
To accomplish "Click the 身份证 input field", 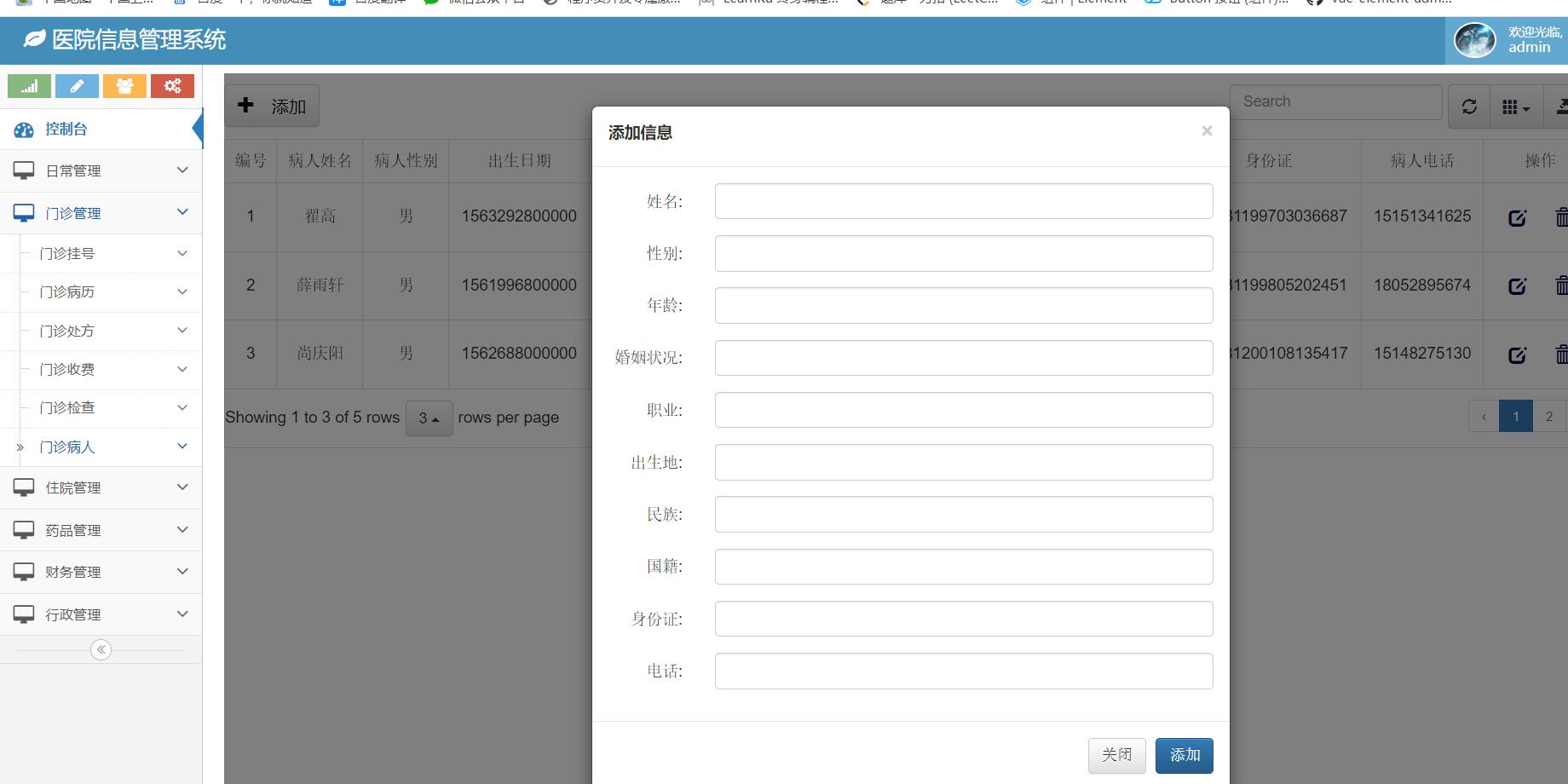I will [964, 619].
